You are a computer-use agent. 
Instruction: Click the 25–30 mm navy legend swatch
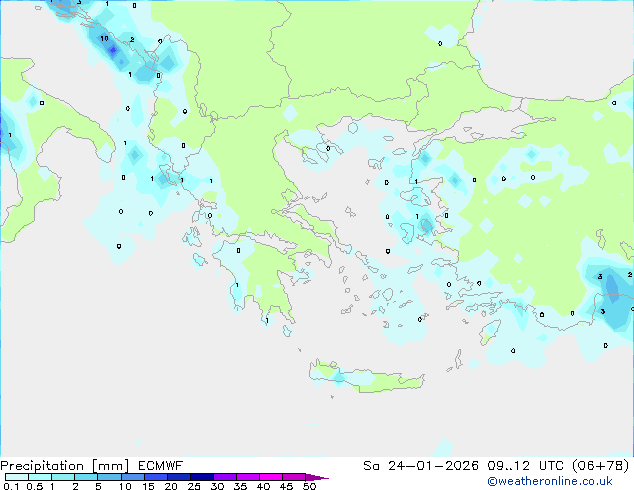click(202, 477)
